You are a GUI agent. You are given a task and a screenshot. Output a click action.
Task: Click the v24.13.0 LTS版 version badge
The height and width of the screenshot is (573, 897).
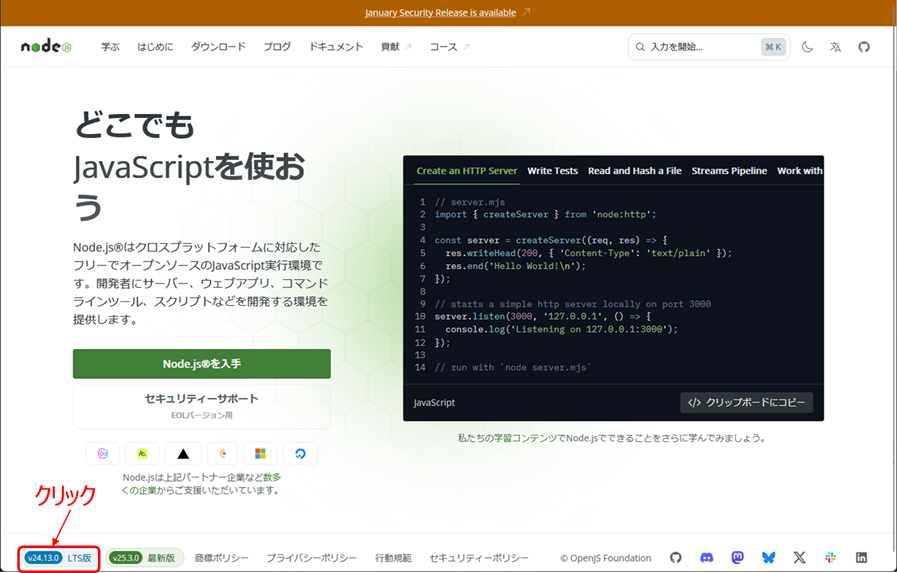pos(59,558)
